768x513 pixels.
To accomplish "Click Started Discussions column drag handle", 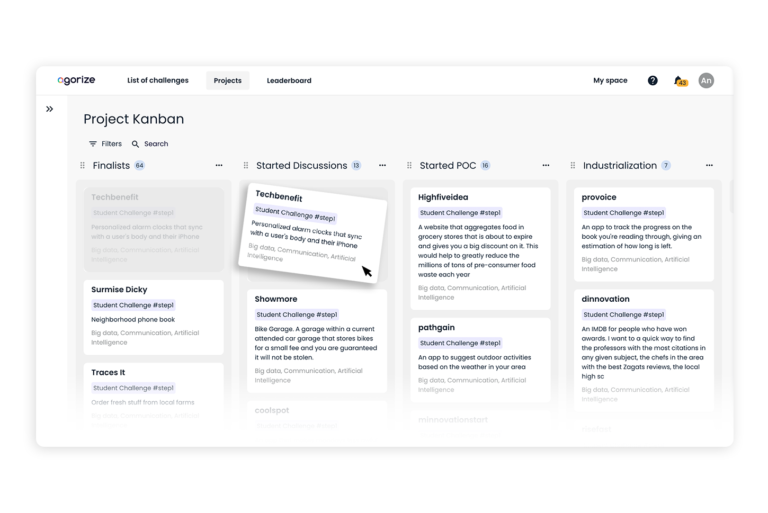I will 246,166.
